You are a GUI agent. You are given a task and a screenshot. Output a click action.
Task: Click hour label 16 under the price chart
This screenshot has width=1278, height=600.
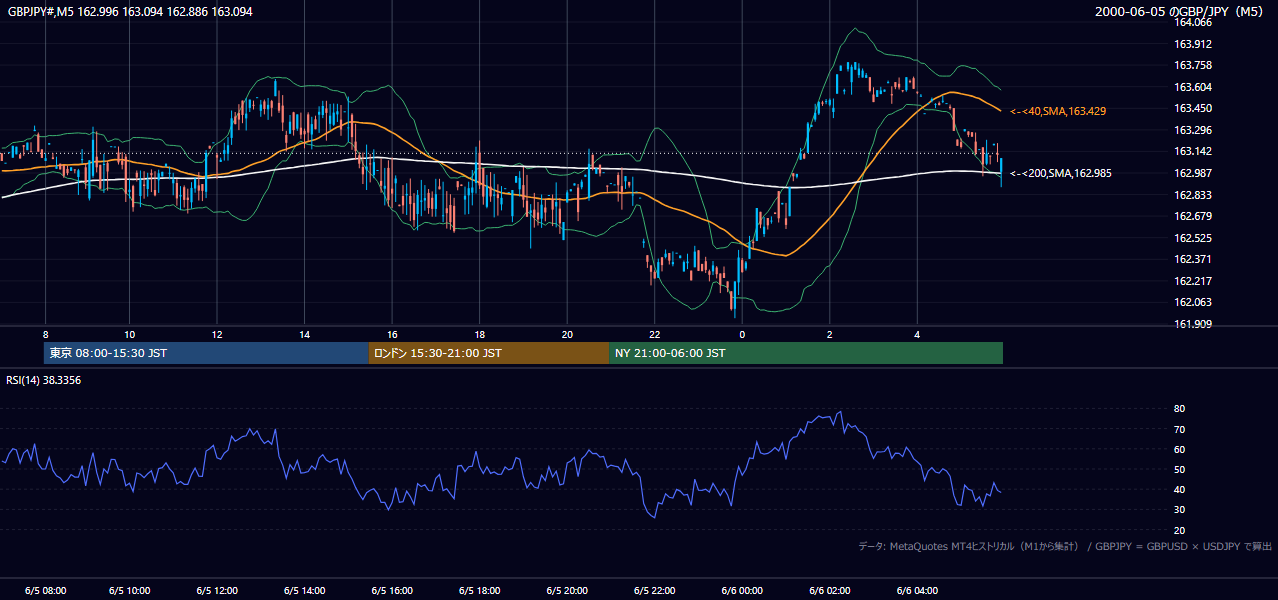coord(392,334)
